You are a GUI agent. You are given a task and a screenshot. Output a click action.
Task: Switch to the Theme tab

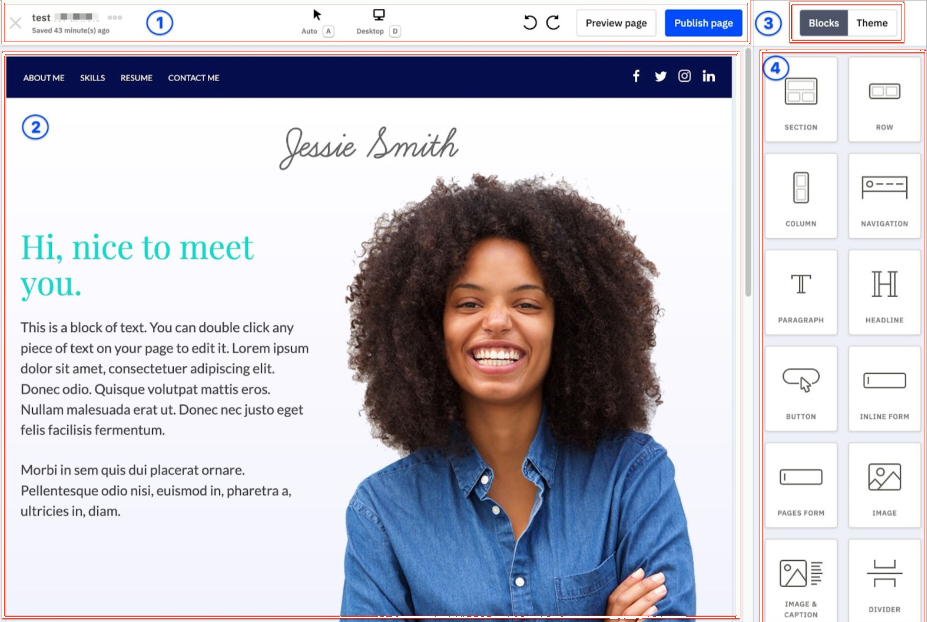[872, 23]
